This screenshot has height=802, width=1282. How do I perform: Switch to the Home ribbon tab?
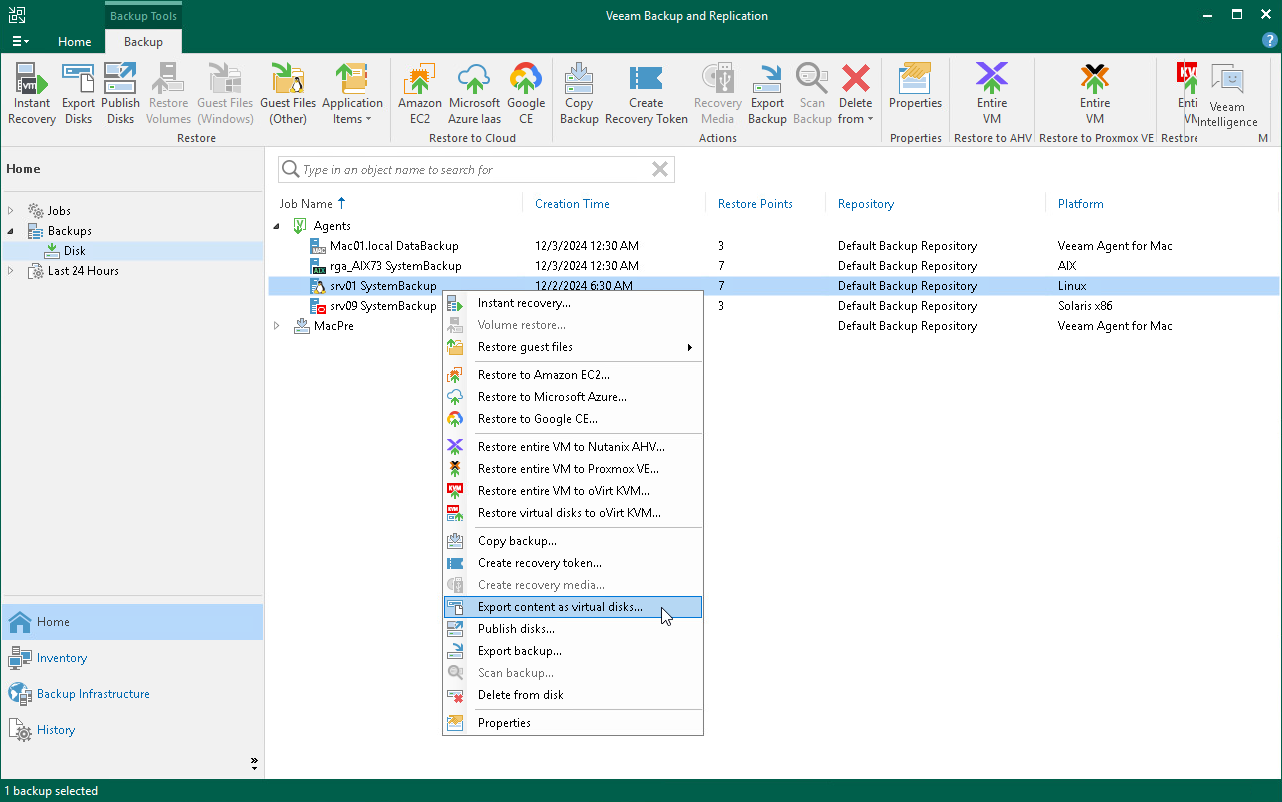point(75,42)
